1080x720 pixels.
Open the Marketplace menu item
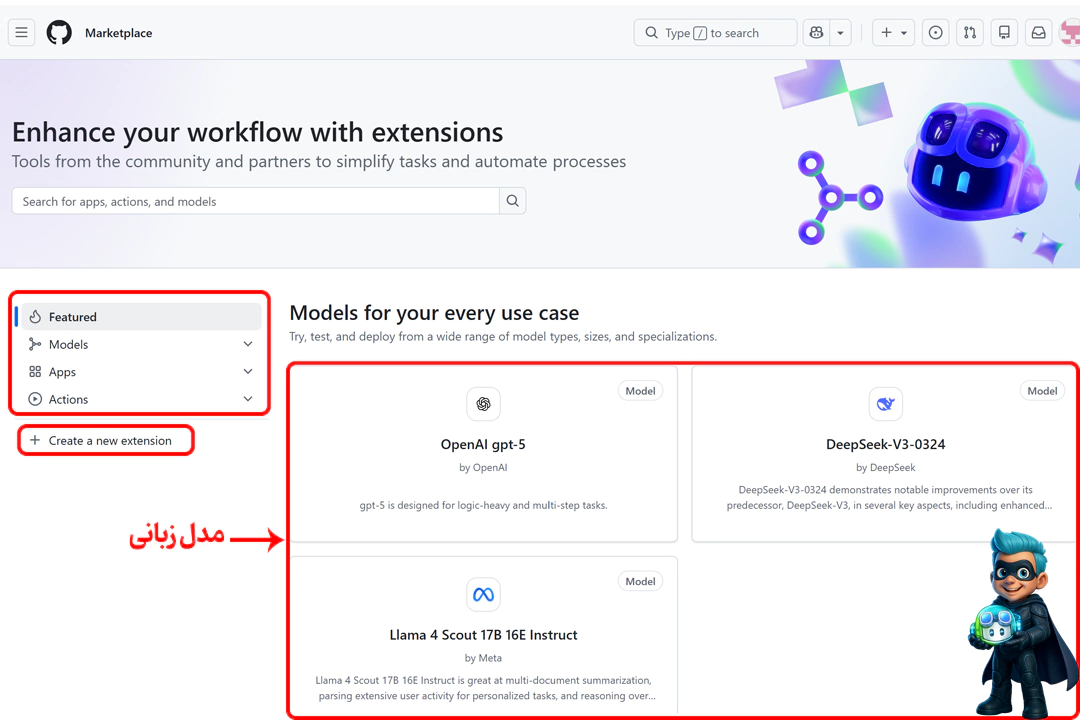pos(118,32)
